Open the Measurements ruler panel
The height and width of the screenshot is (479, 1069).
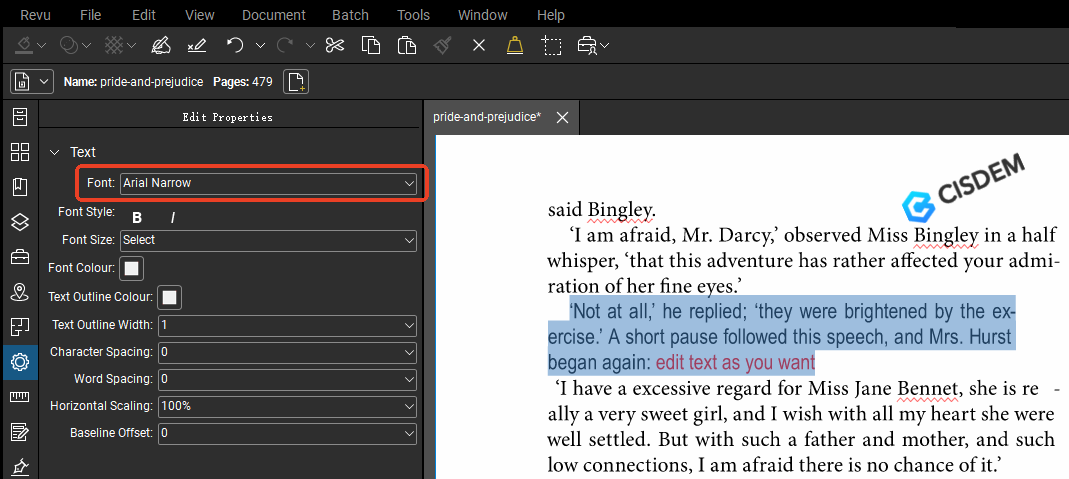click(20, 397)
